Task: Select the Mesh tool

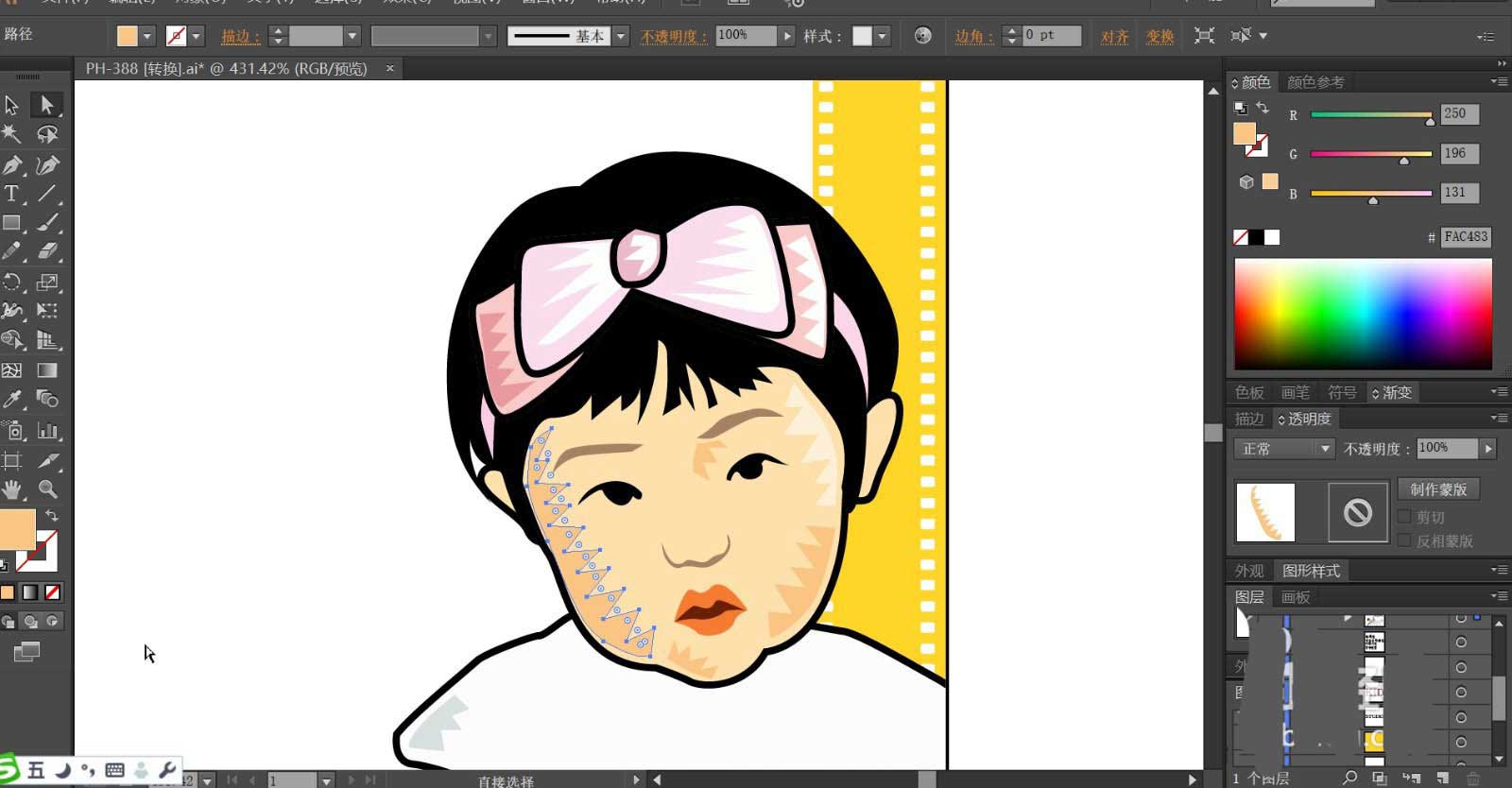Action: 12,370
